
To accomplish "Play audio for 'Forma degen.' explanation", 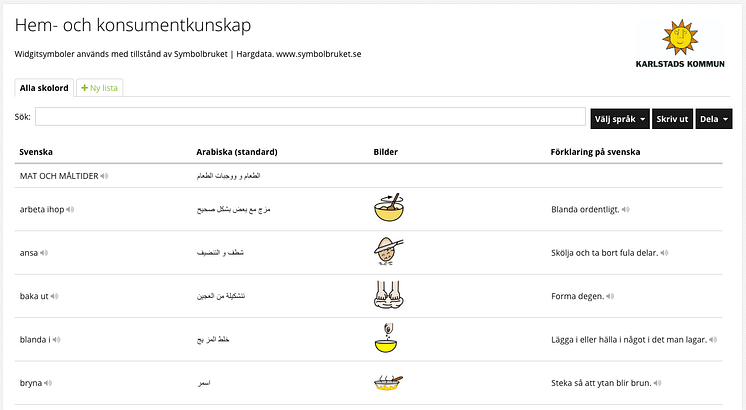I will coord(610,296).
